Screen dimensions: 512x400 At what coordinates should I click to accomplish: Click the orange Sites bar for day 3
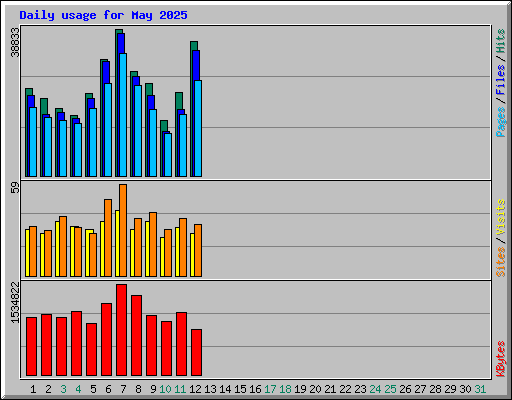pos(63,246)
